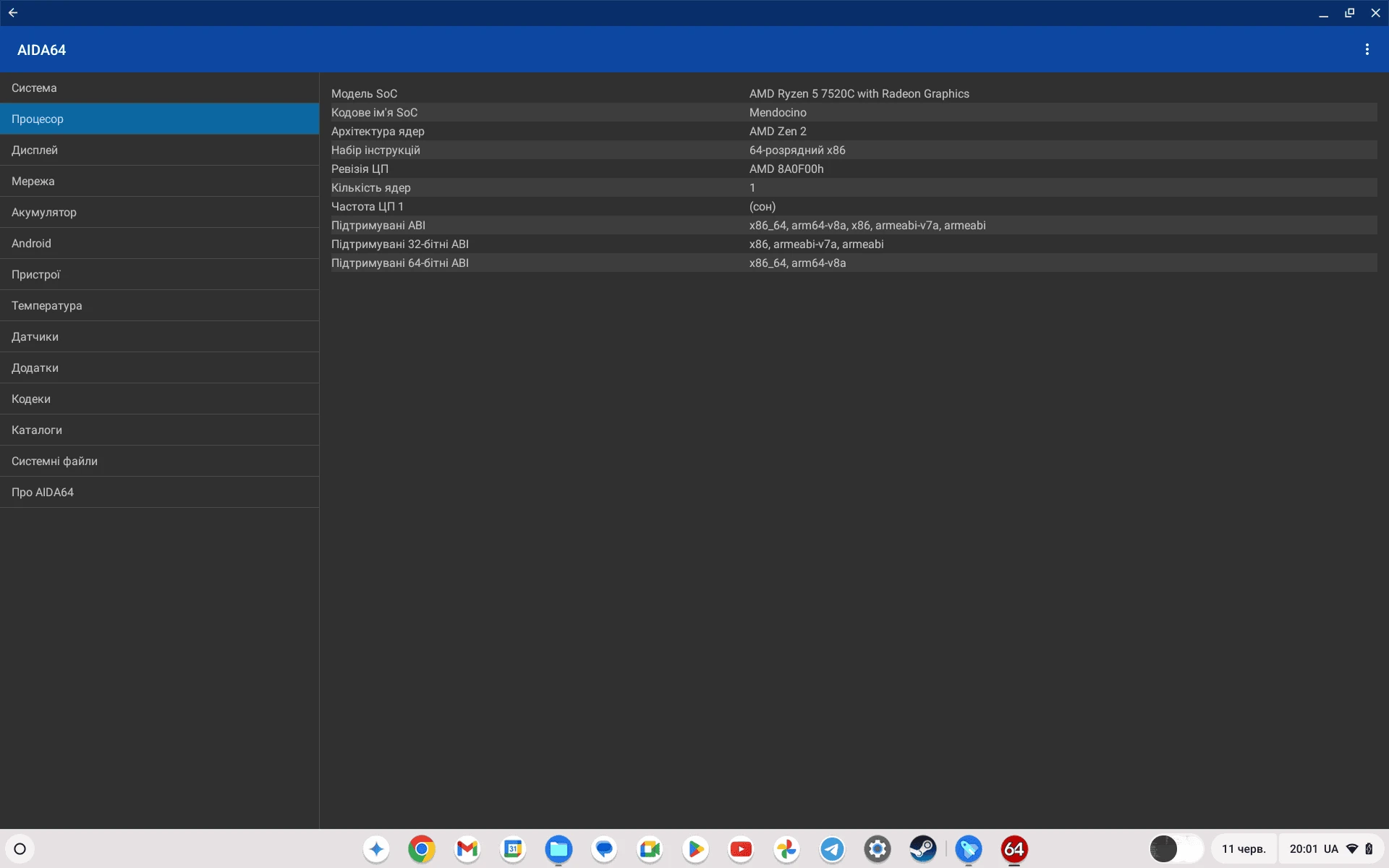This screenshot has height=868, width=1389.
Task: Open Telegram from the shelf
Action: (x=832, y=848)
